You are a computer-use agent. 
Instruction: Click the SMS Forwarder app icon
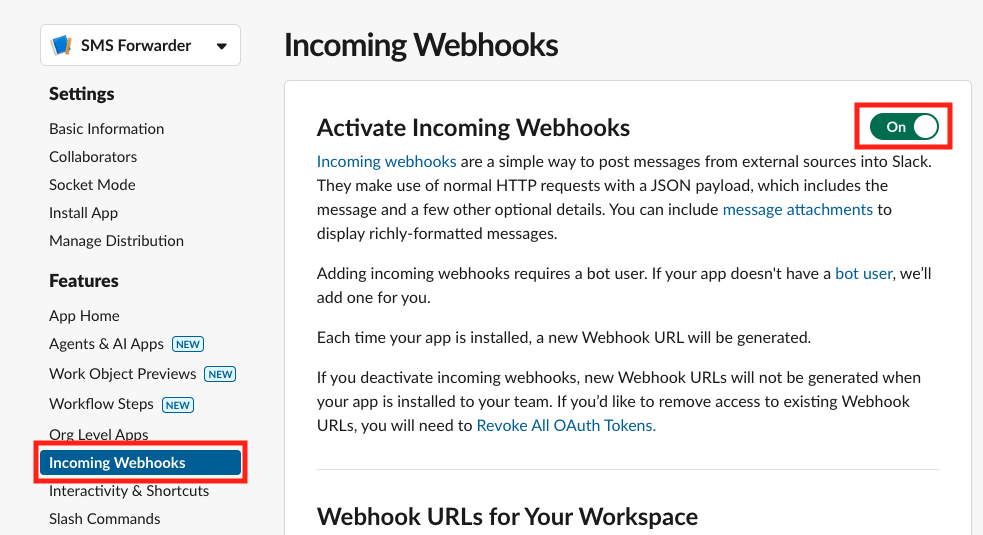coord(61,45)
